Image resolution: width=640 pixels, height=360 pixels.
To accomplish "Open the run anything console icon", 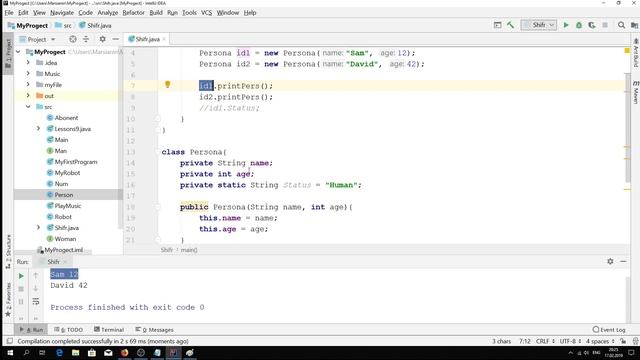I will pyautogui.click(x=498, y=25).
